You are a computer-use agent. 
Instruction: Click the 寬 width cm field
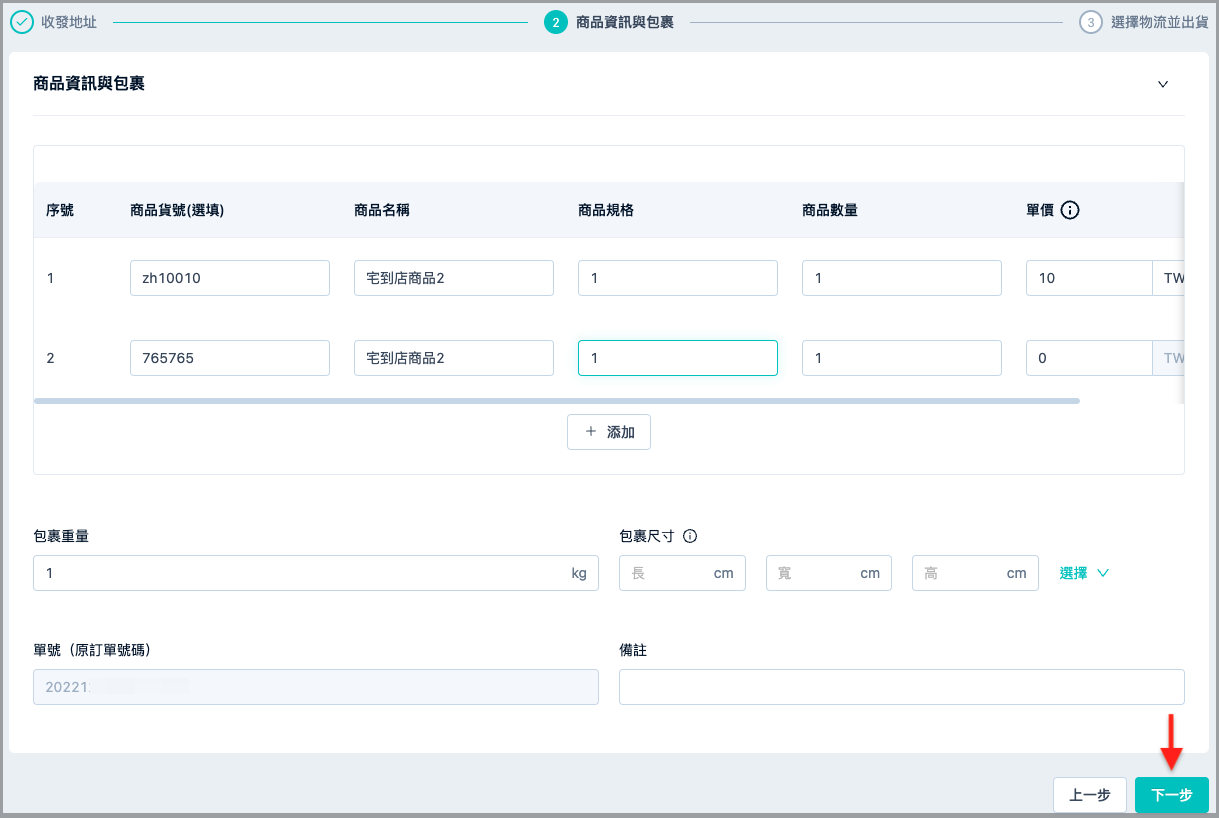click(829, 573)
